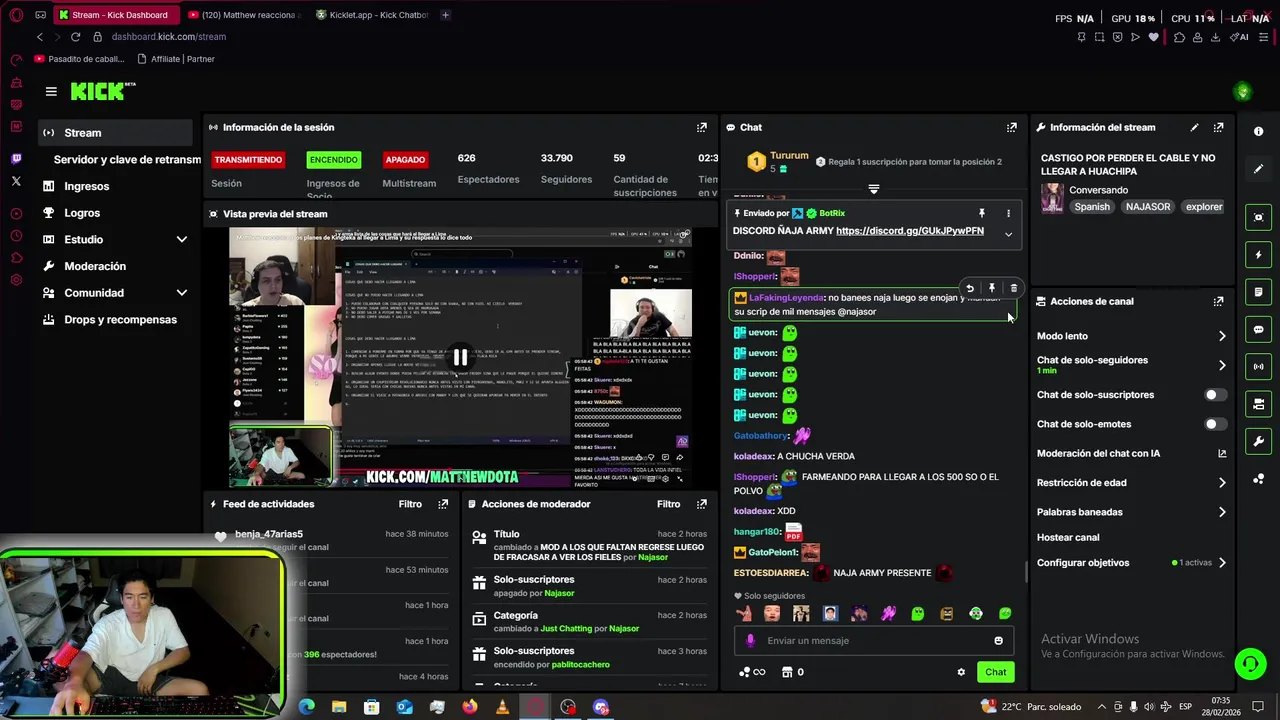Open Twitch icon in Opera sidebar
Image resolution: width=1280 pixels, height=720 pixels.
tap(16, 158)
